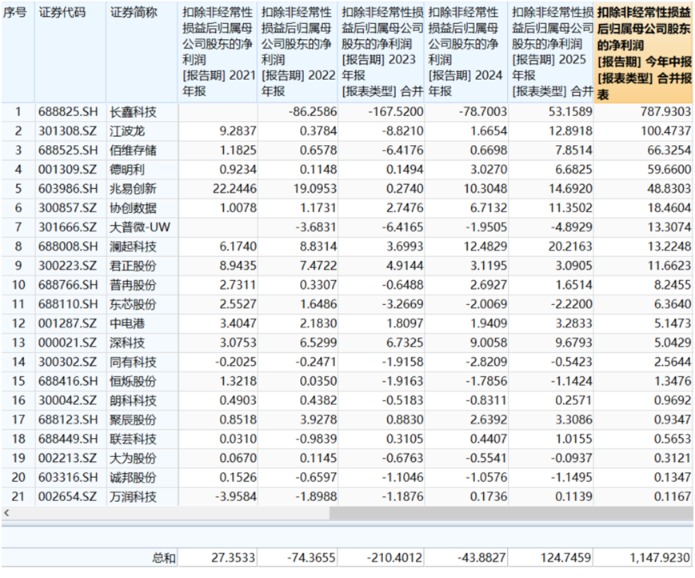Select cell value 59.6600
The image size is (695, 578).
(x=669, y=169)
